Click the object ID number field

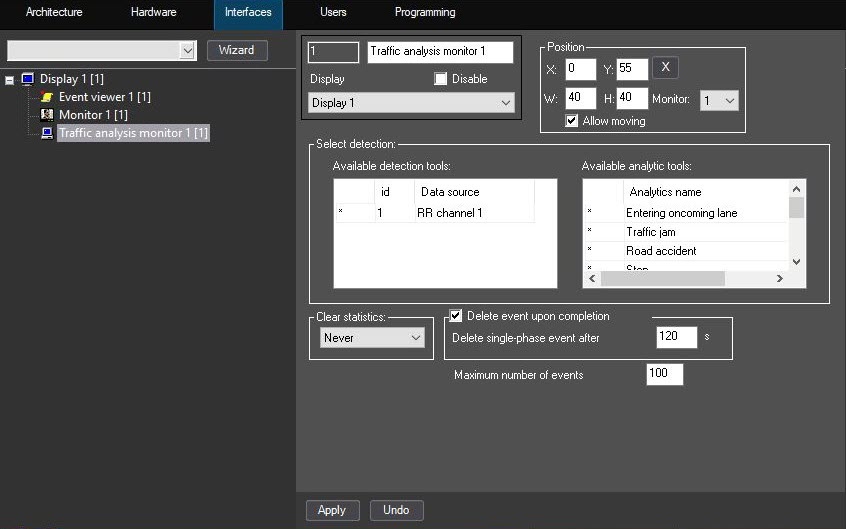click(333, 52)
